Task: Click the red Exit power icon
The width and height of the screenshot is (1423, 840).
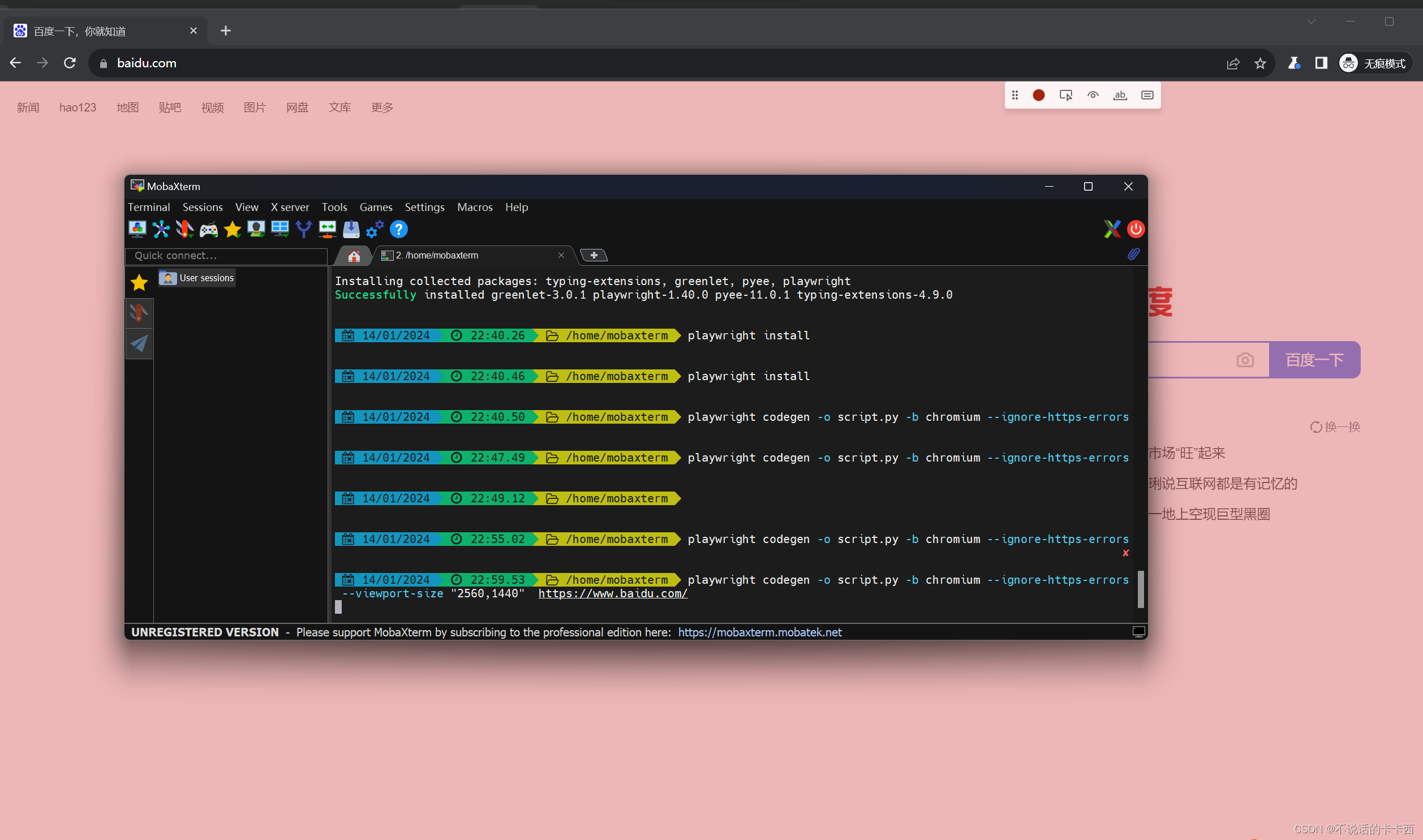Action: click(1136, 229)
